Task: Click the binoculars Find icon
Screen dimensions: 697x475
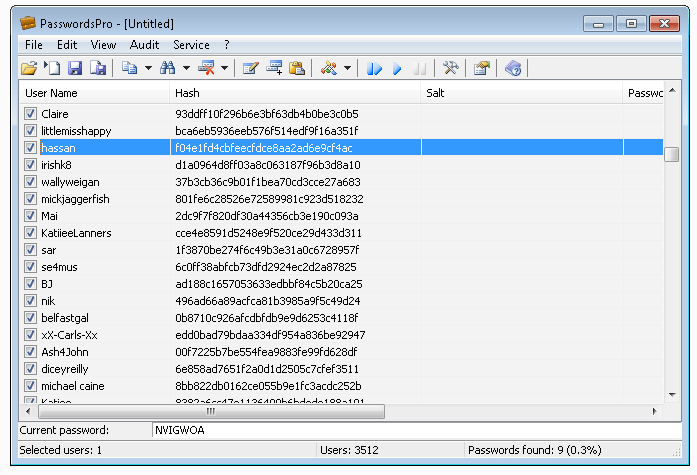Action: click(x=168, y=68)
